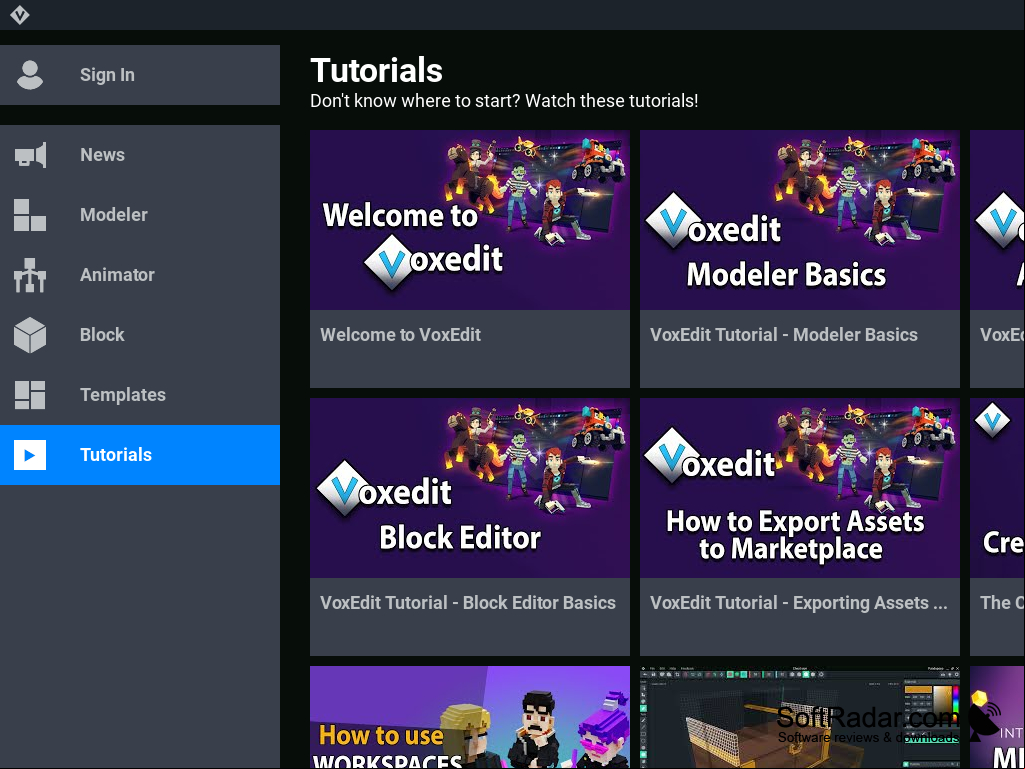Open the How to use Workspaces thumbnail
This screenshot has height=769, width=1025.
click(x=470, y=717)
